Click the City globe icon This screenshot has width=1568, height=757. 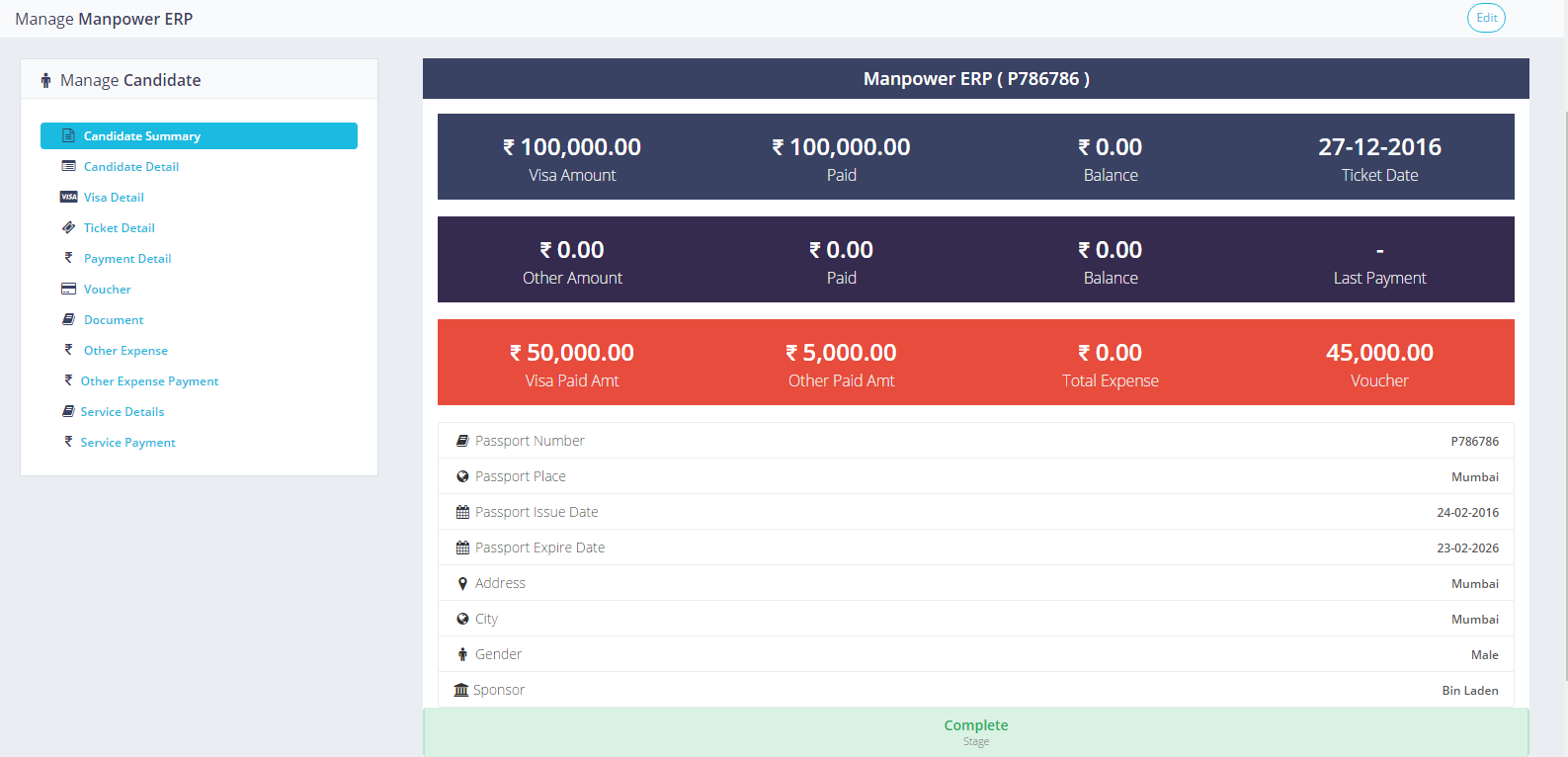(462, 619)
